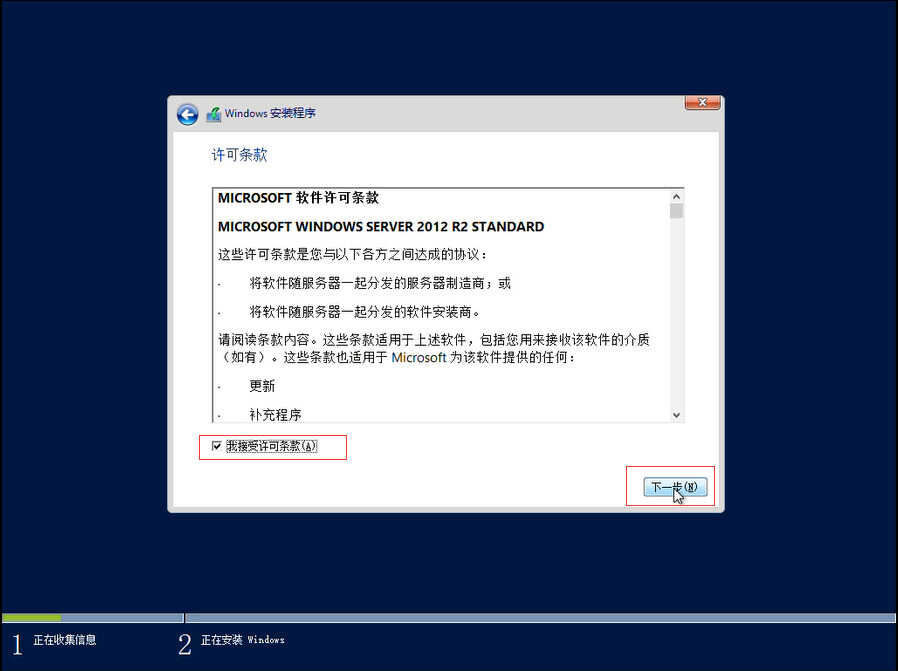Click the 我接受许可条款(A) label text
898x671 pixels.
click(x=271, y=446)
